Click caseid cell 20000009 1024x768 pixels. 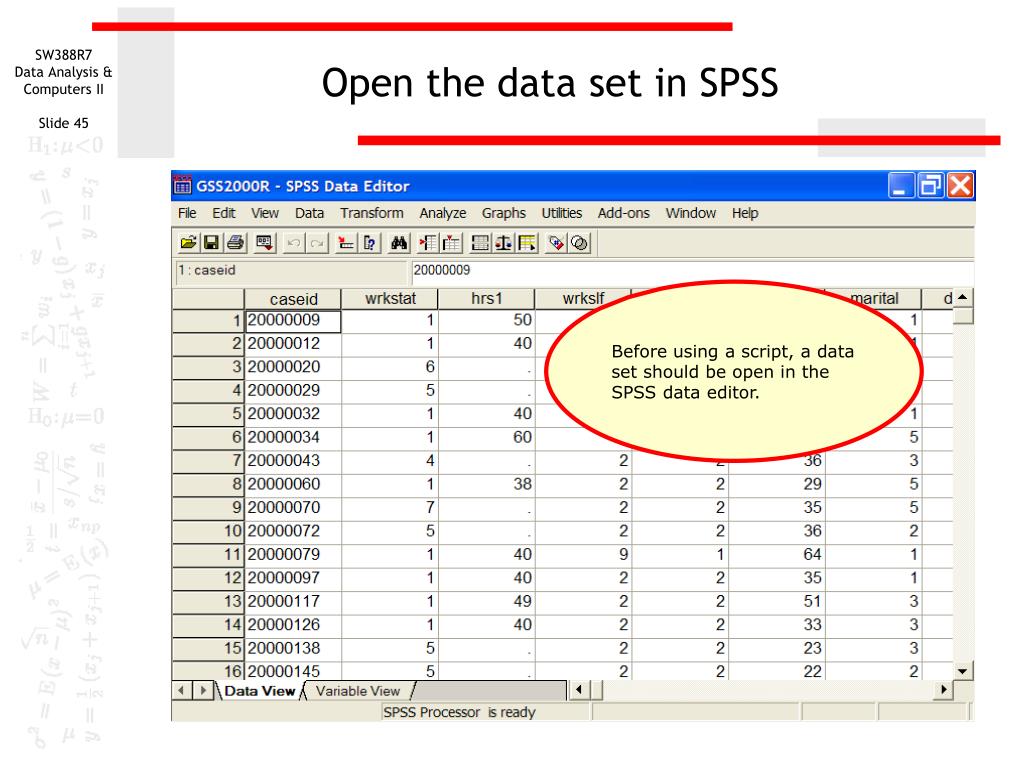click(293, 321)
